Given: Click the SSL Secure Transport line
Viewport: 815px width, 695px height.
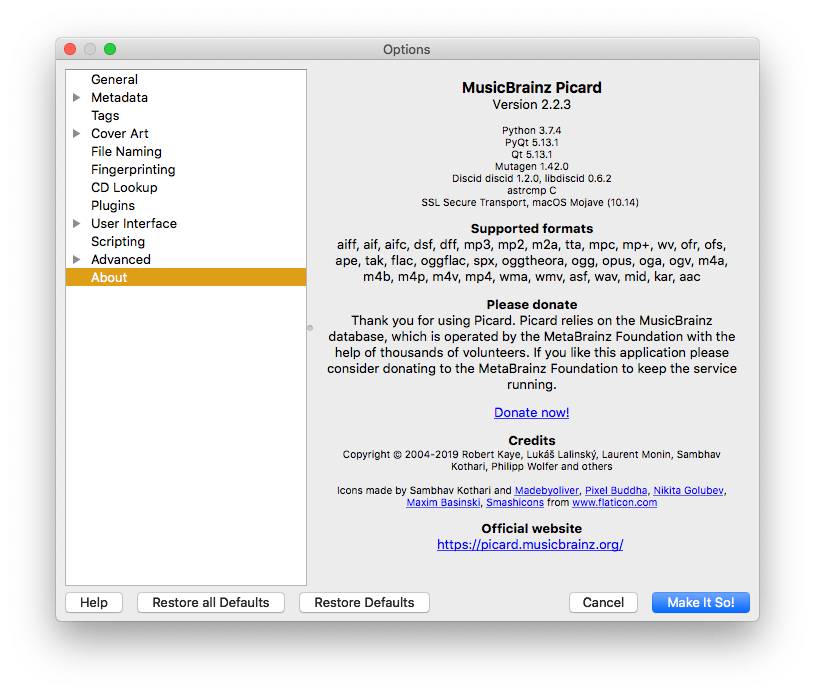Looking at the screenshot, I should (x=530, y=203).
